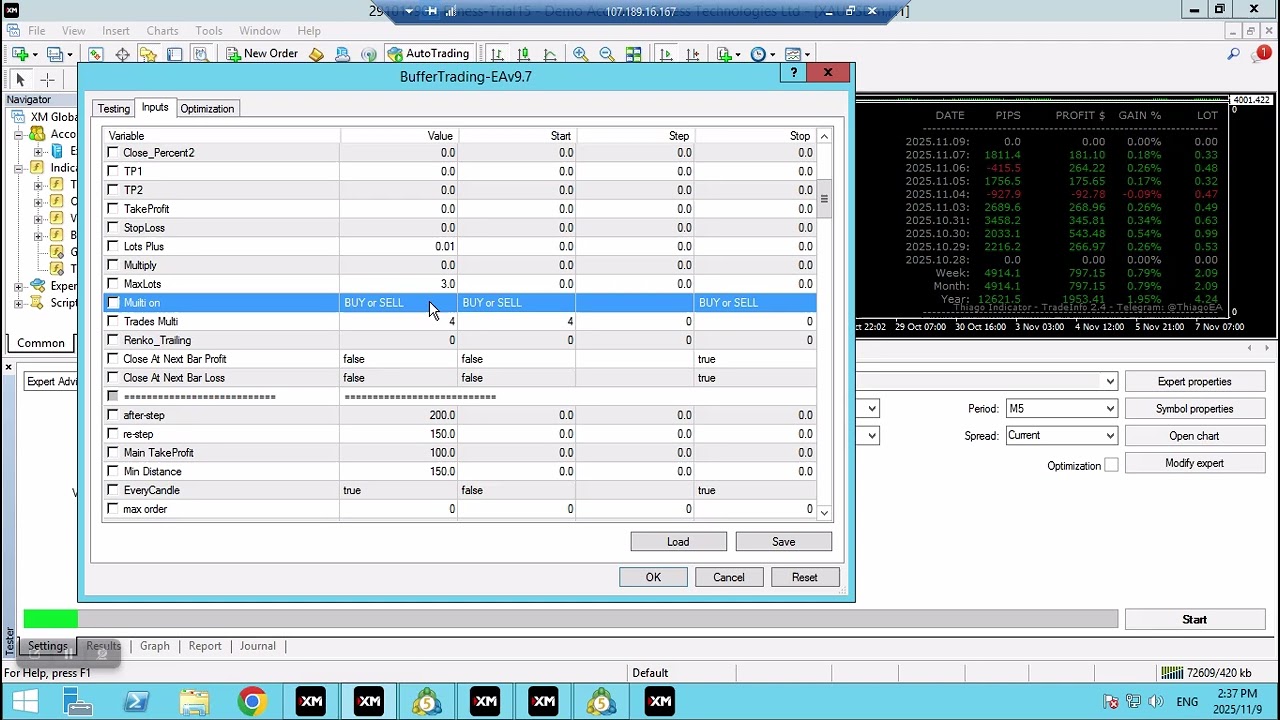Open the Insert menu
This screenshot has width=1280, height=720.
pyautogui.click(x=115, y=31)
